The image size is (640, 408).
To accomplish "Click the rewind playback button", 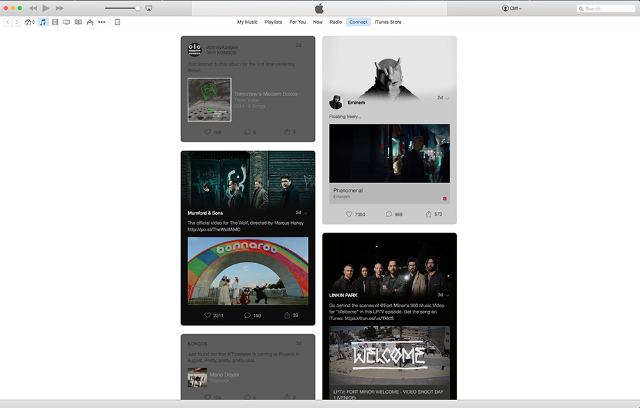I will point(33,8).
